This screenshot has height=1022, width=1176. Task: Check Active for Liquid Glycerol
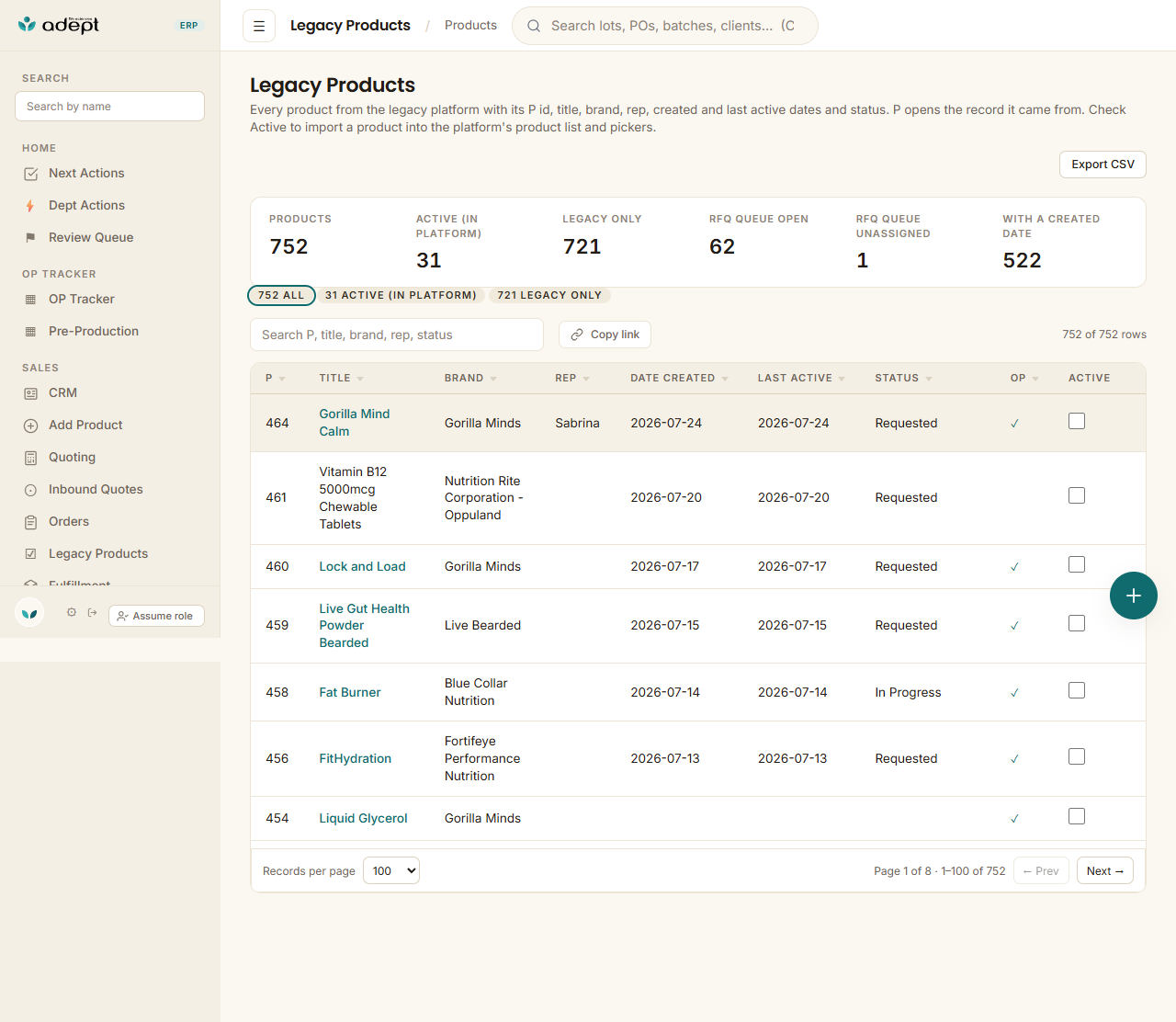(1077, 816)
